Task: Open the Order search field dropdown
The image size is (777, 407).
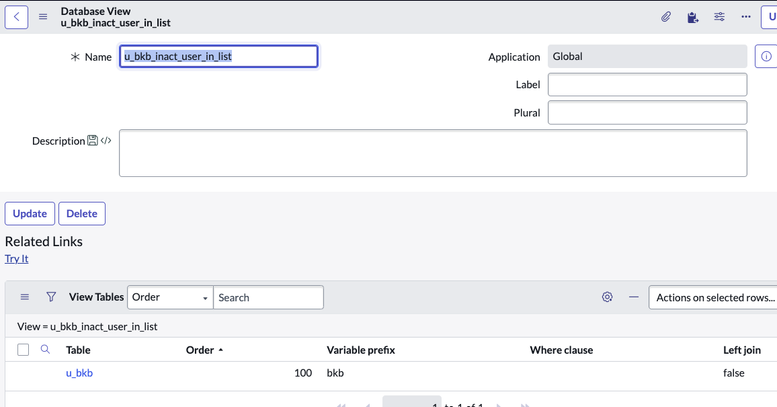Action: (170, 297)
